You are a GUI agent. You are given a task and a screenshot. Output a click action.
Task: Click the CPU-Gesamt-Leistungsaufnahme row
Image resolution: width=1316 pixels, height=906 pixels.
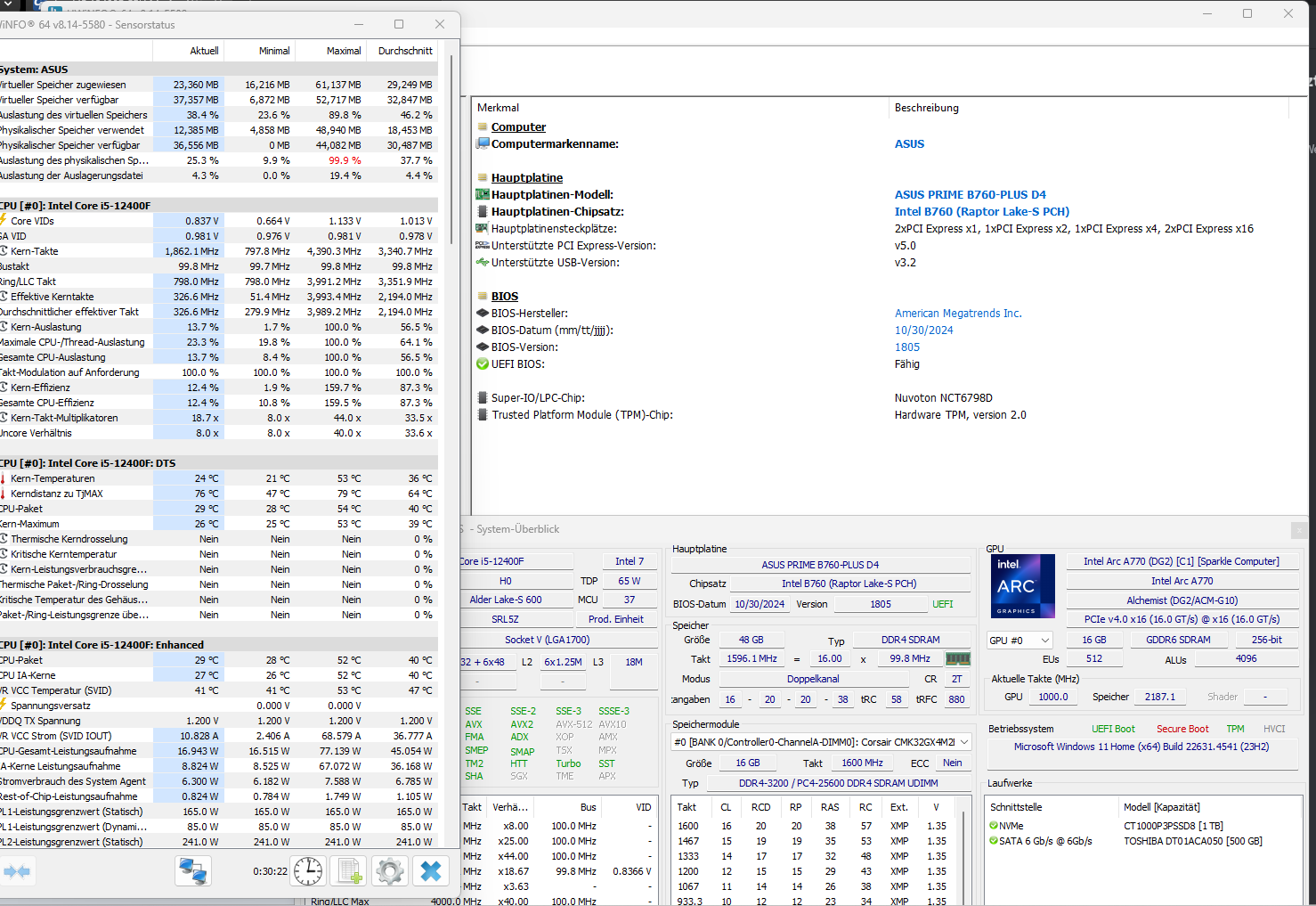click(218, 751)
